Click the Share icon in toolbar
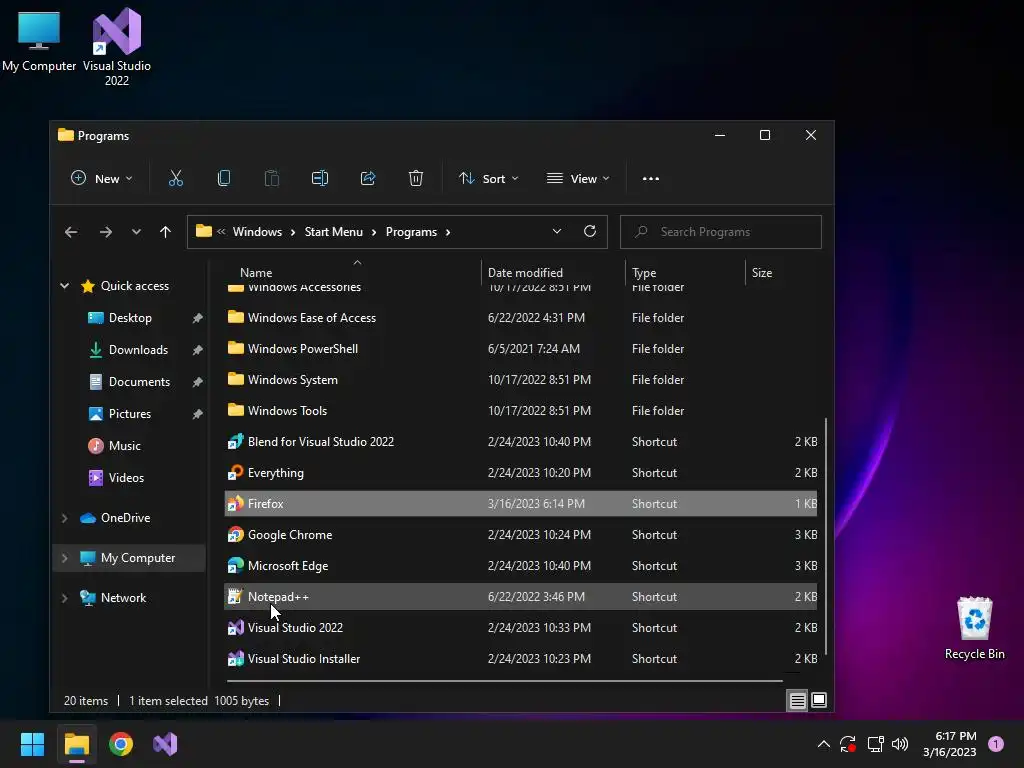The image size is (1024, 768). pyautogui.click(x=368, y=178)
